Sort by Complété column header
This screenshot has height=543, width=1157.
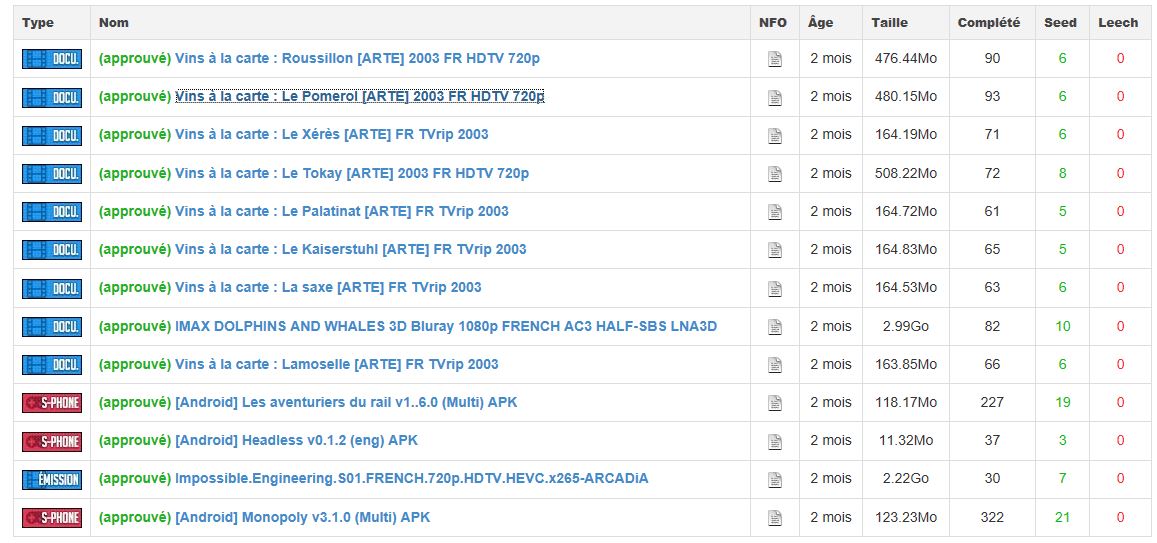click(x=988, y=22)
